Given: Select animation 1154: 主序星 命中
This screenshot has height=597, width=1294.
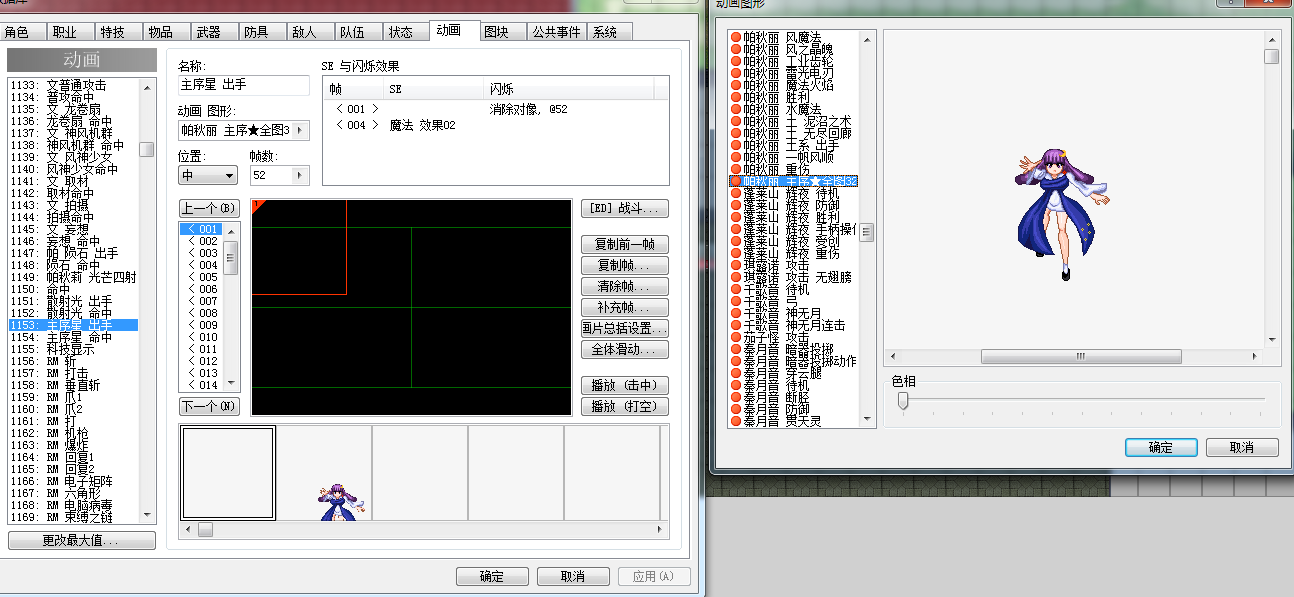Looking at the screenshot, I should [73, 337].
